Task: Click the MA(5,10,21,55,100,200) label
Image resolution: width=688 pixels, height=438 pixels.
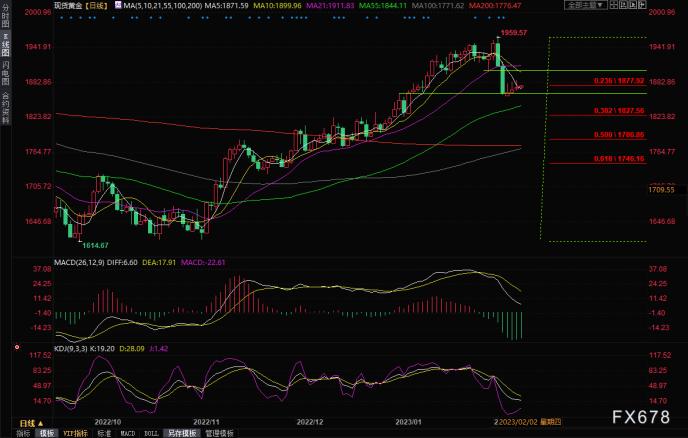Action: tap(163, 6)
